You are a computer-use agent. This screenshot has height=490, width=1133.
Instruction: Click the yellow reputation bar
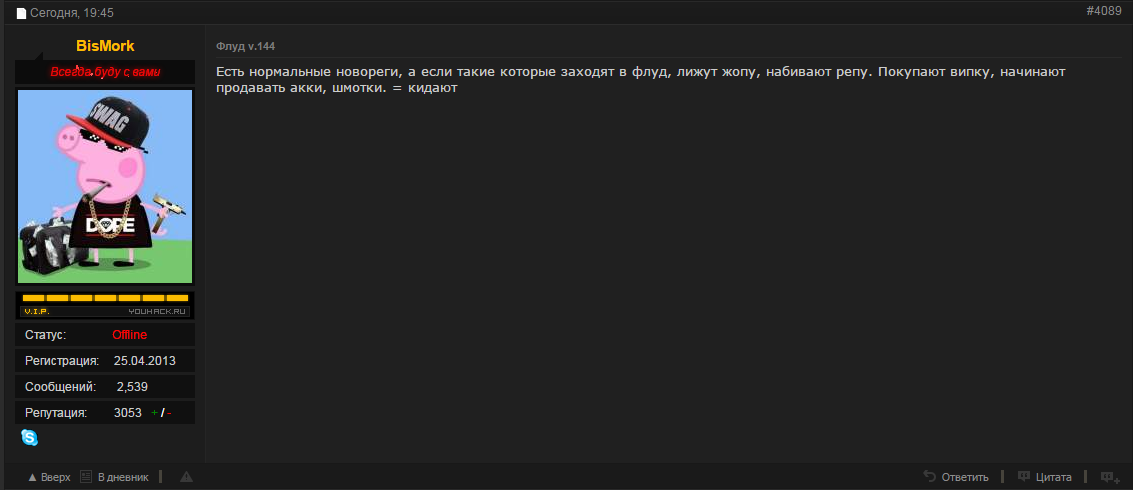click(105, 298)
